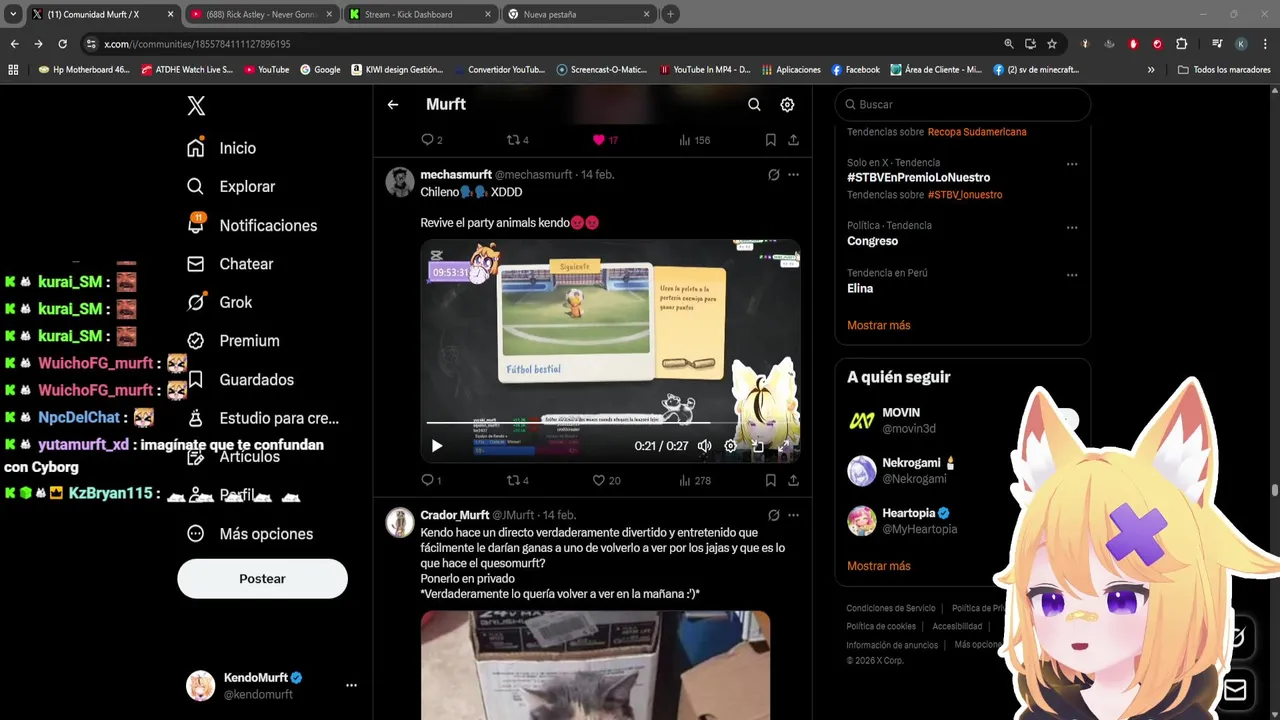Open Política de cookies link
Viewport: 1280px width, 720px height.
click(880, 626)
